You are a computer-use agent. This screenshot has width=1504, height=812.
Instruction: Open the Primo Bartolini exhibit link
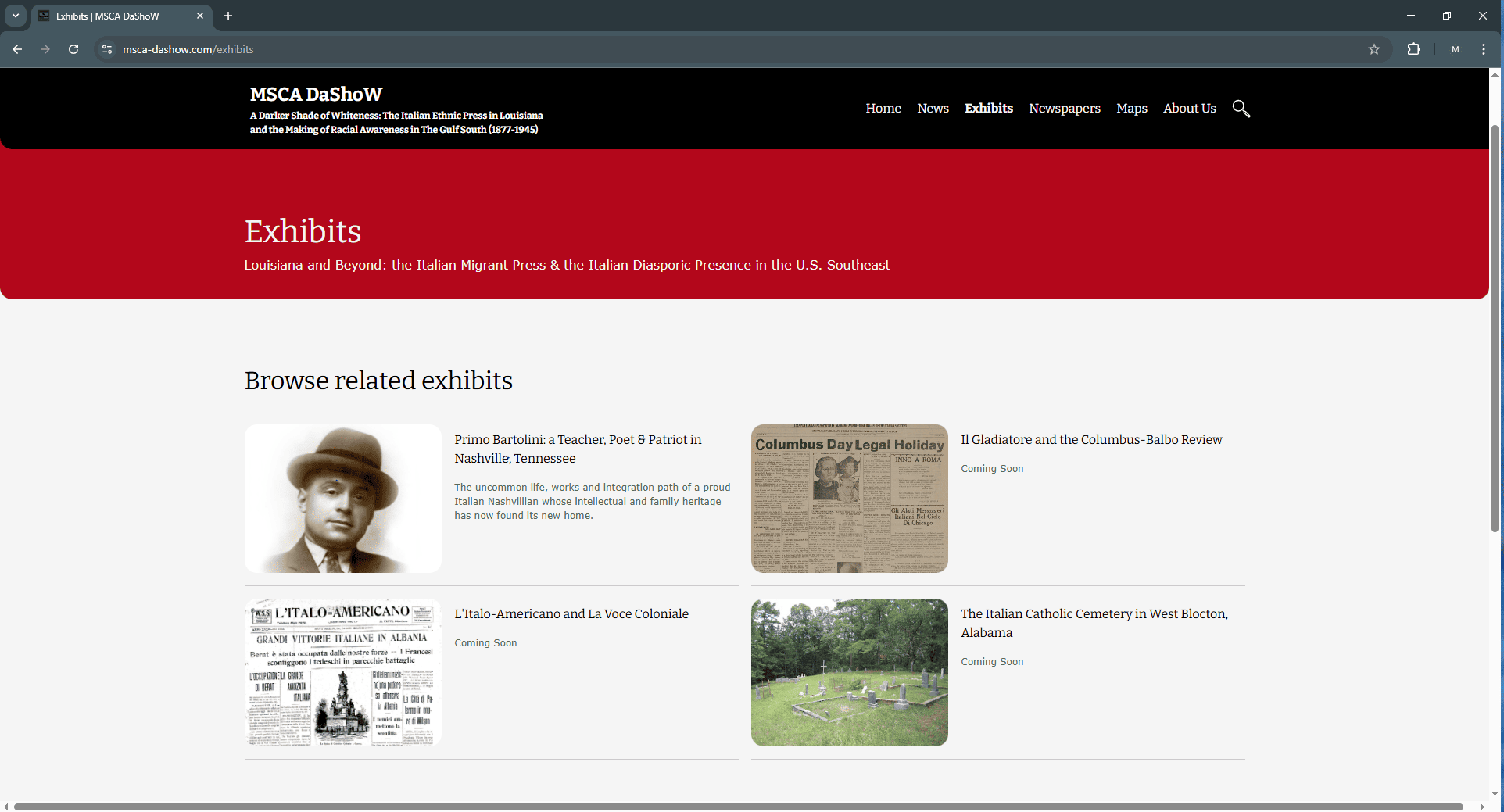(x=577, y=449)
